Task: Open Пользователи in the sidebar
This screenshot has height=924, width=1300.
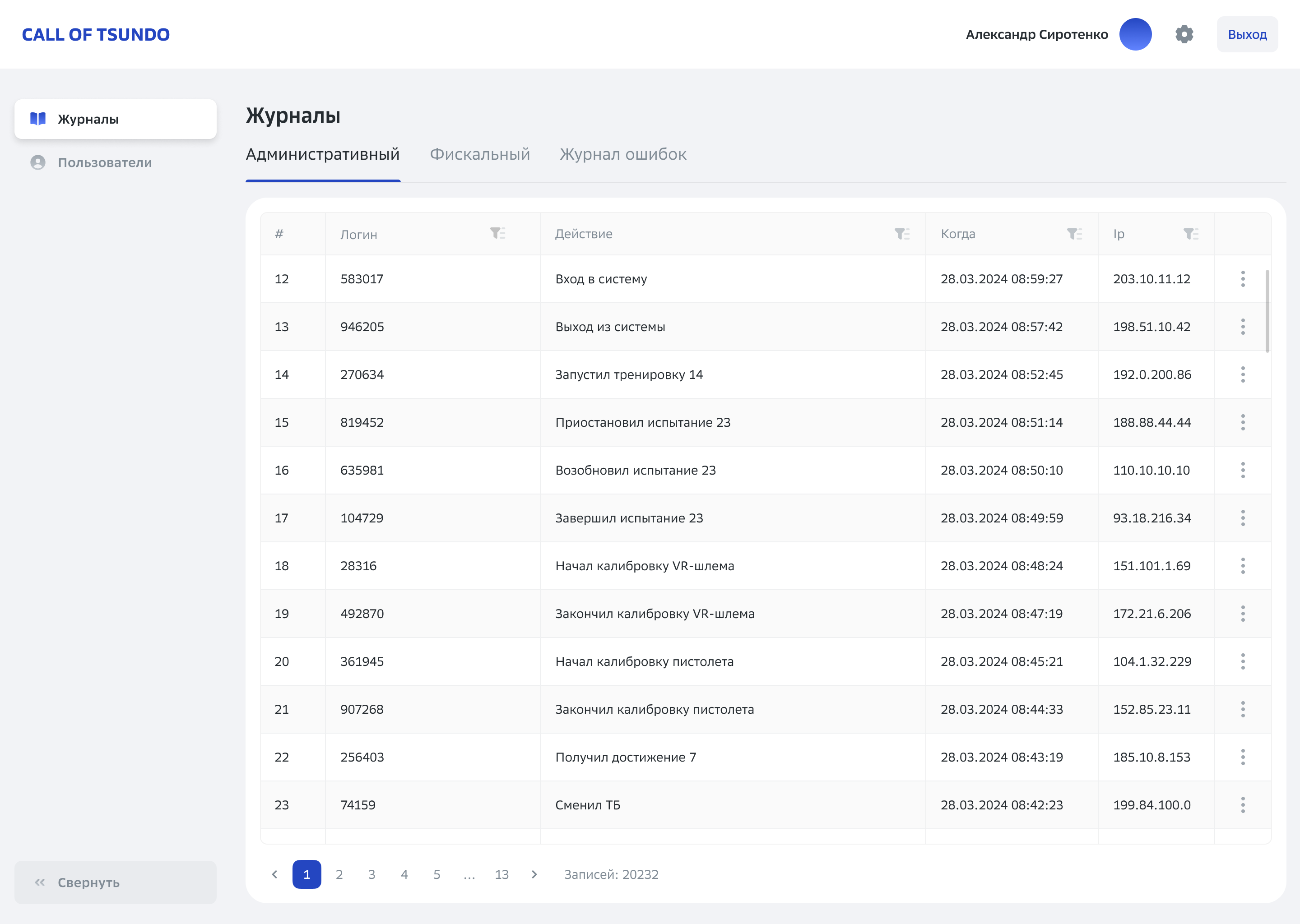Action: (105, 163)
